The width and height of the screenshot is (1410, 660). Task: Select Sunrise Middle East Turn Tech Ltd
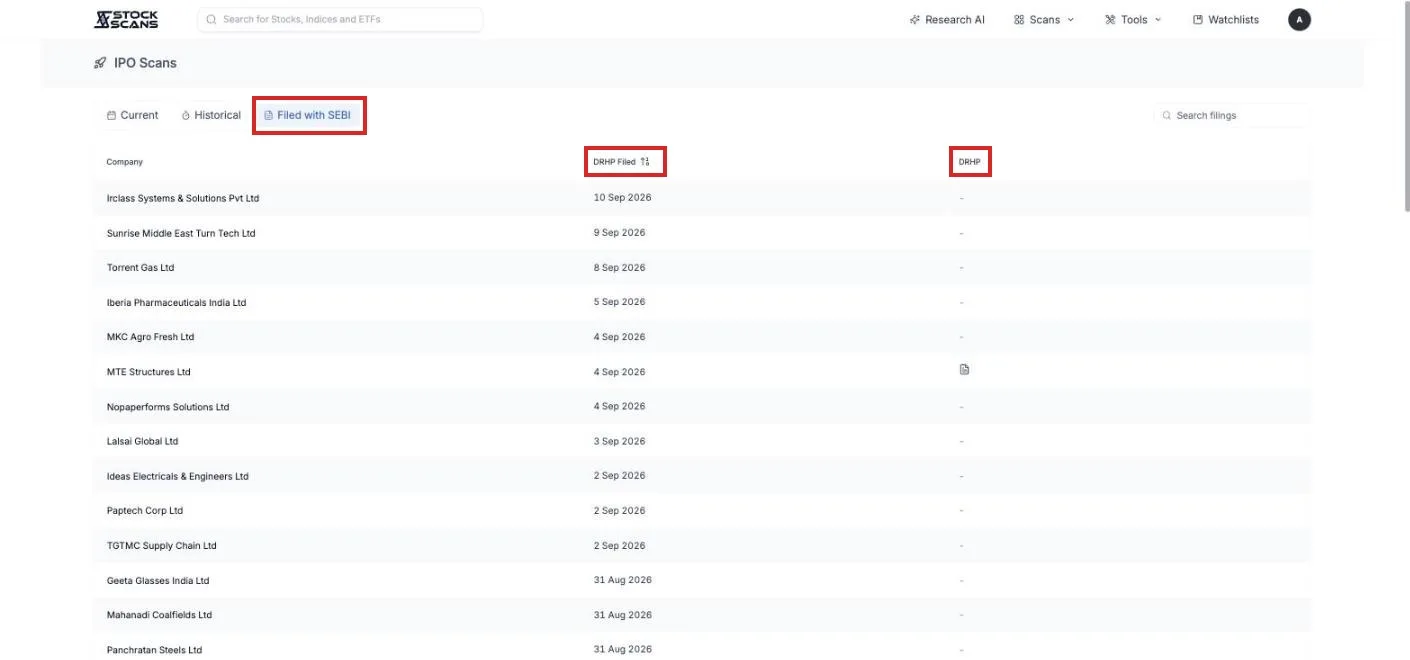coord(181,233)
